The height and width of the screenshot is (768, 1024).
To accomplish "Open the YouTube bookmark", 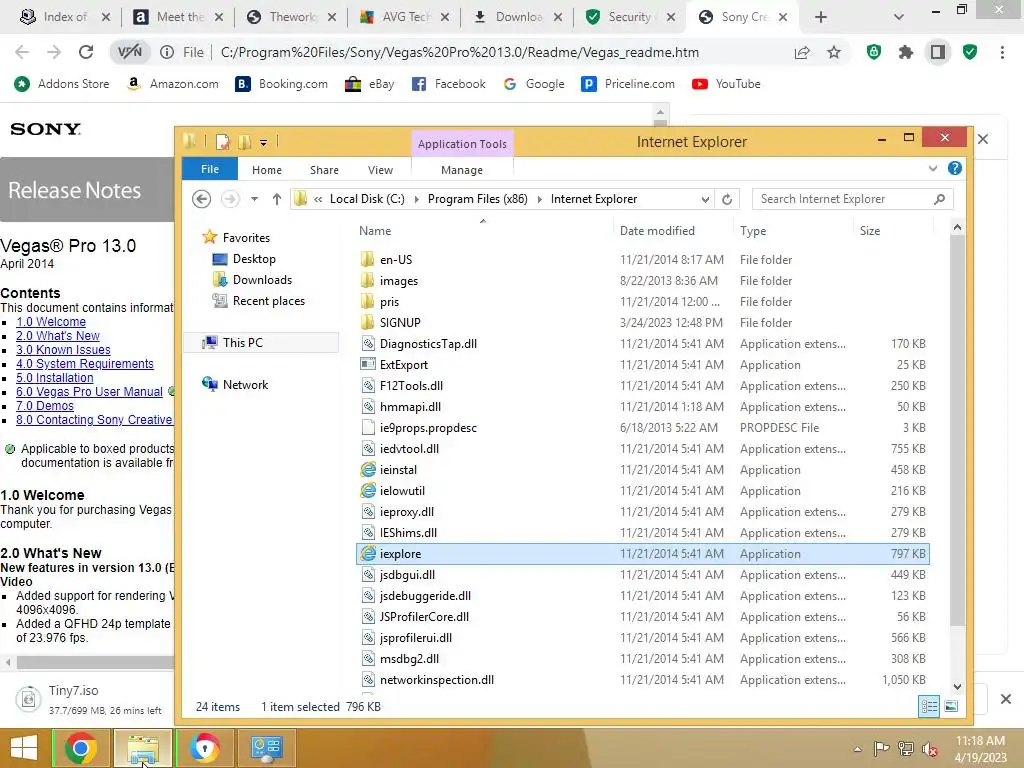I will pyautogui.click(x=726, y=84).
